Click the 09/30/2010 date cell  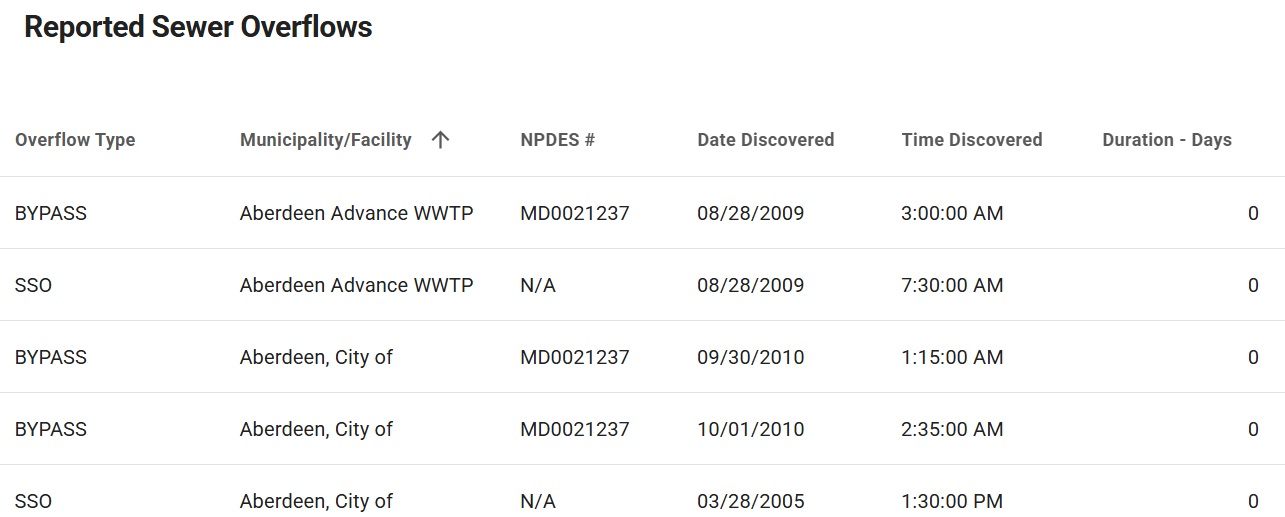tap(750, 357)
